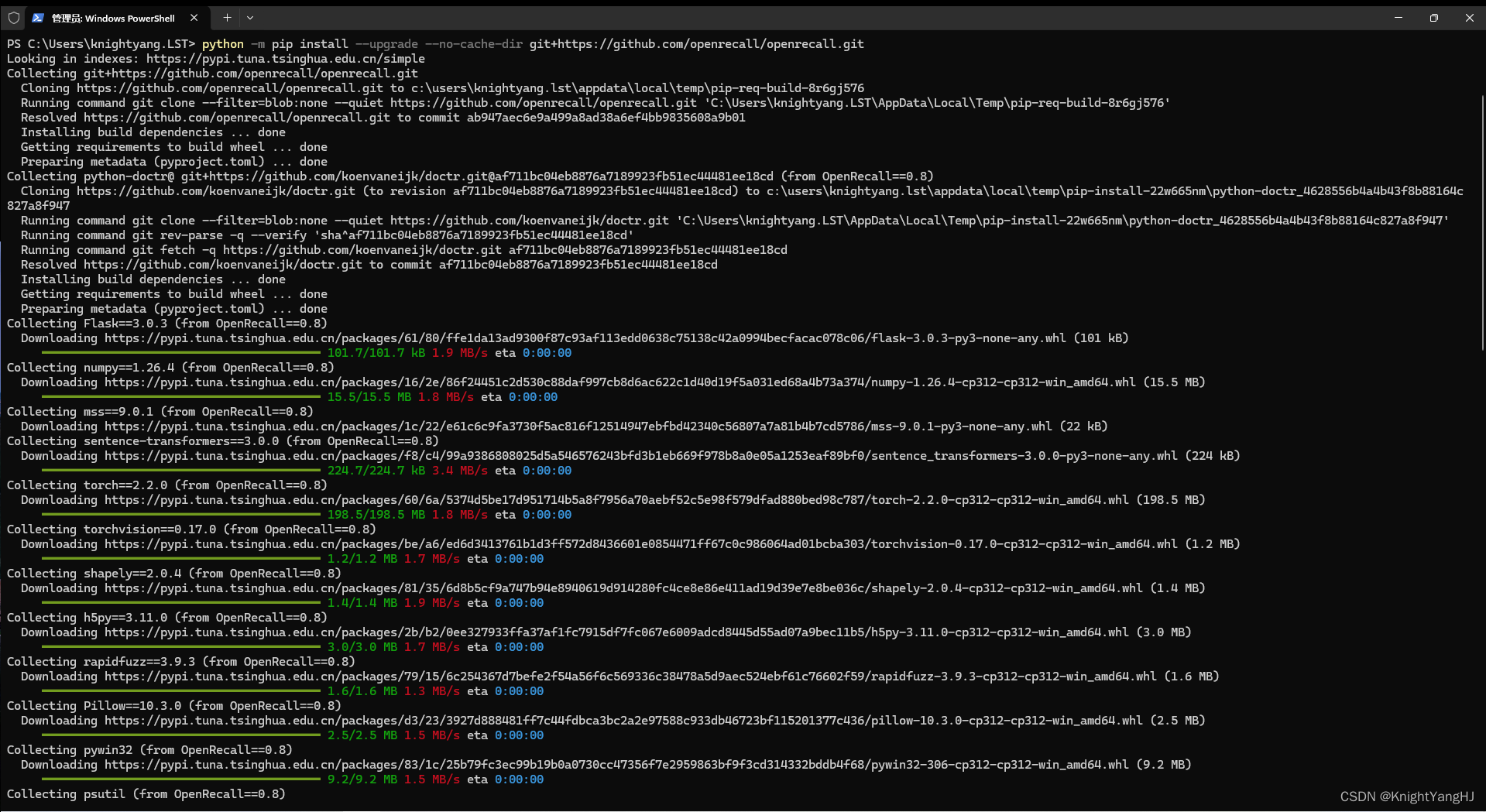Restore down the terminal window
Viewport: 1486px width, 812px height.
coord(1434,18)
